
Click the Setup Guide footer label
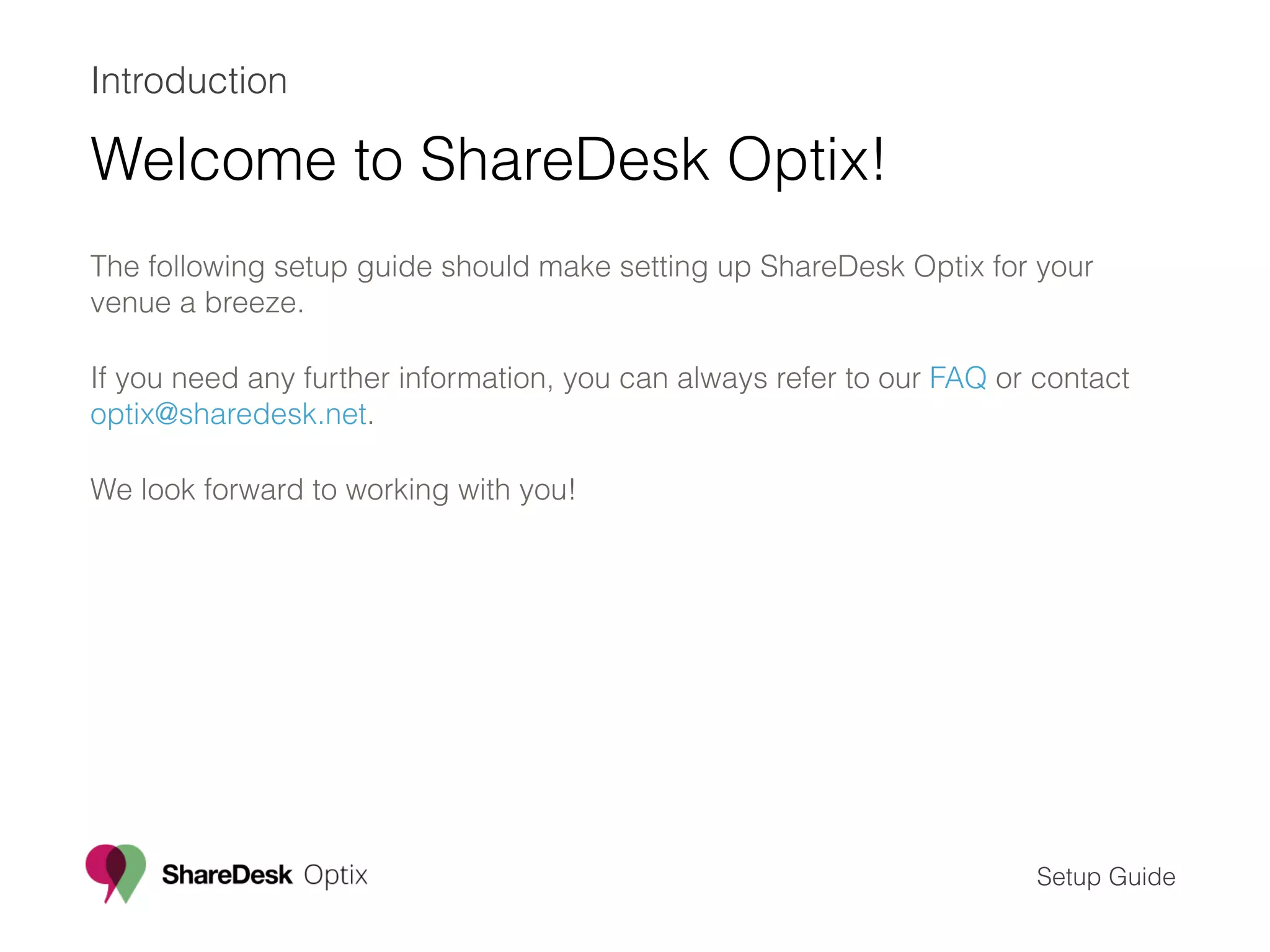[1106, 878]
